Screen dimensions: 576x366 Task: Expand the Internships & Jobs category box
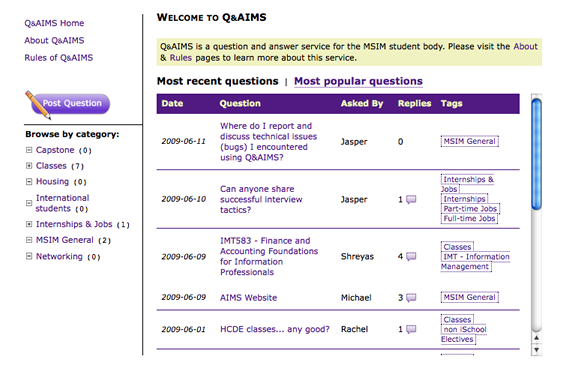pos(29,224)
